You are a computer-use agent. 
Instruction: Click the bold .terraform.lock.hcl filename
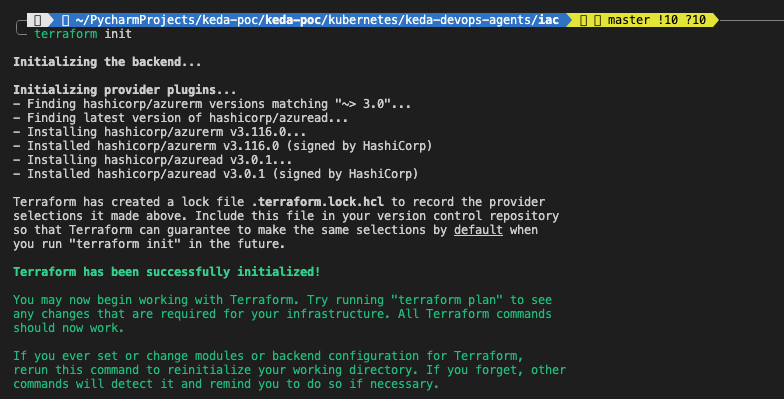[x=318, y=202]
